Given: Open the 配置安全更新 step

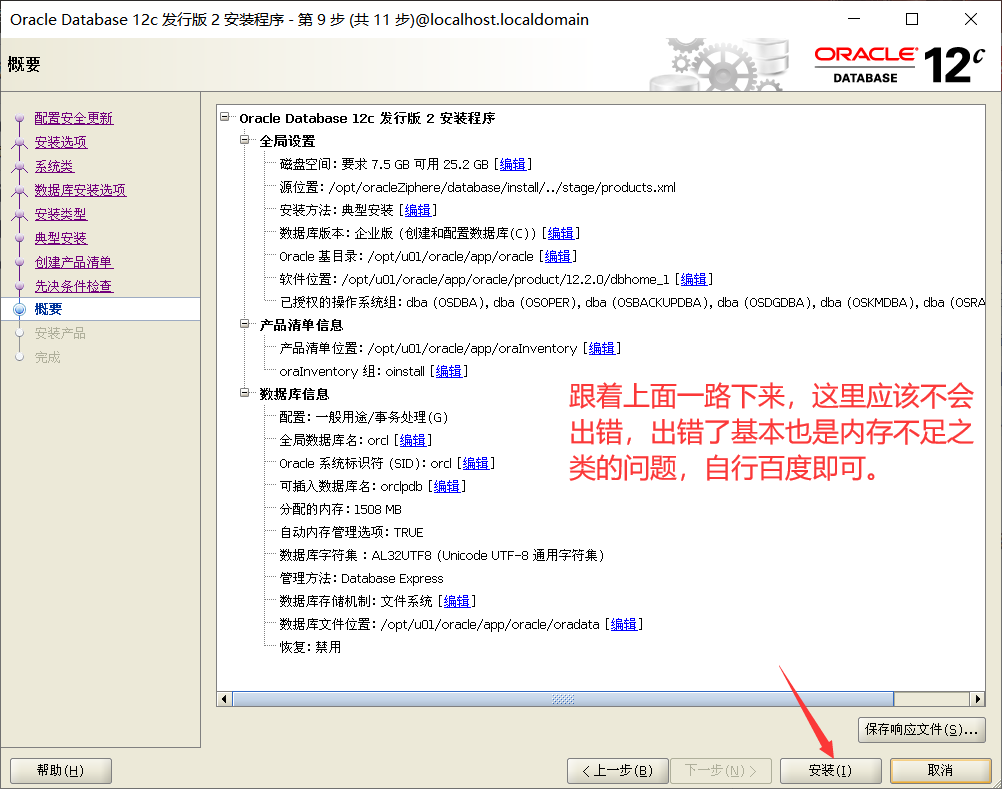Looking at the screenshot, I should (73, 118).
